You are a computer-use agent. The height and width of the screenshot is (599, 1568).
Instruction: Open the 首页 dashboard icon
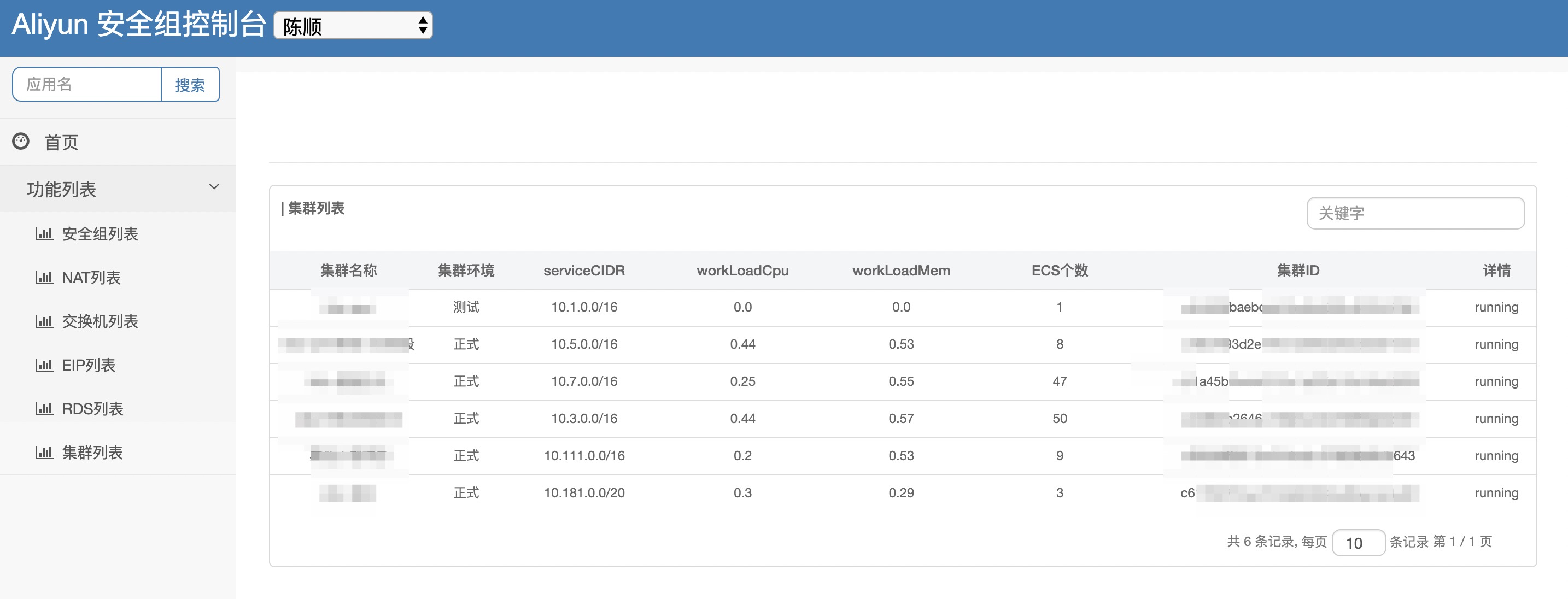21,141
